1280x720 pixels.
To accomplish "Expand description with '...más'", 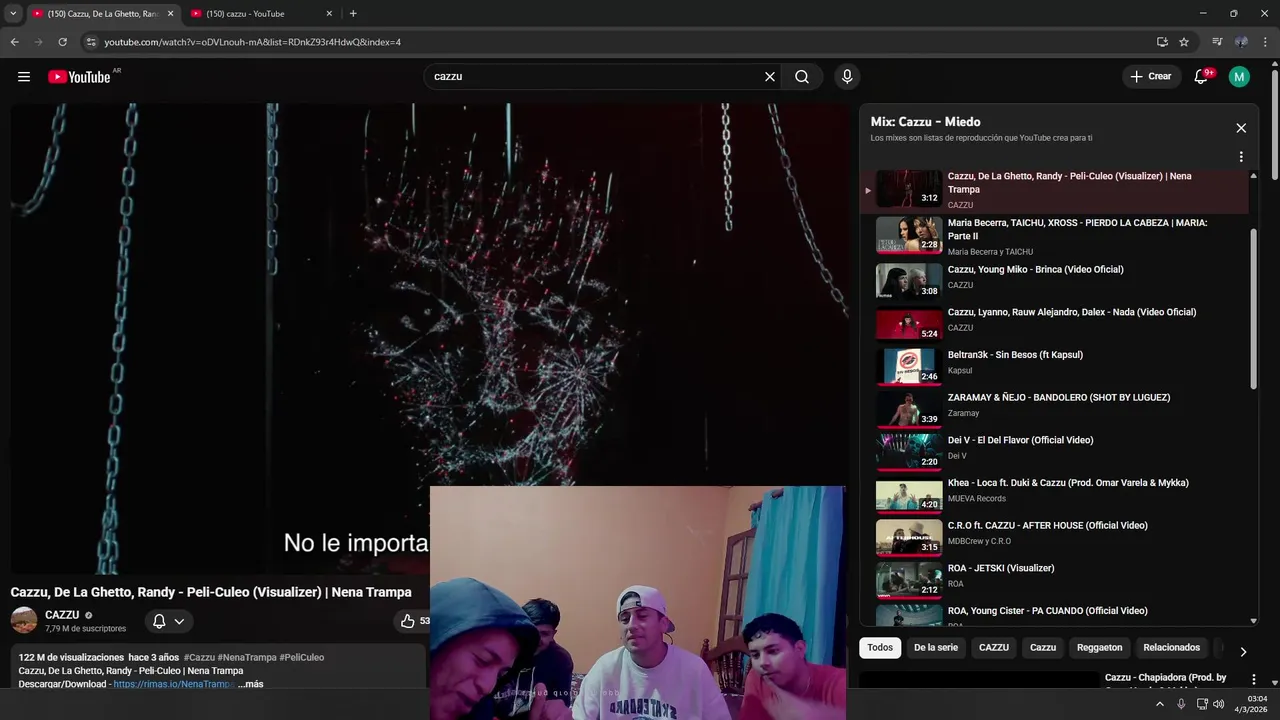I will (251, 684).
